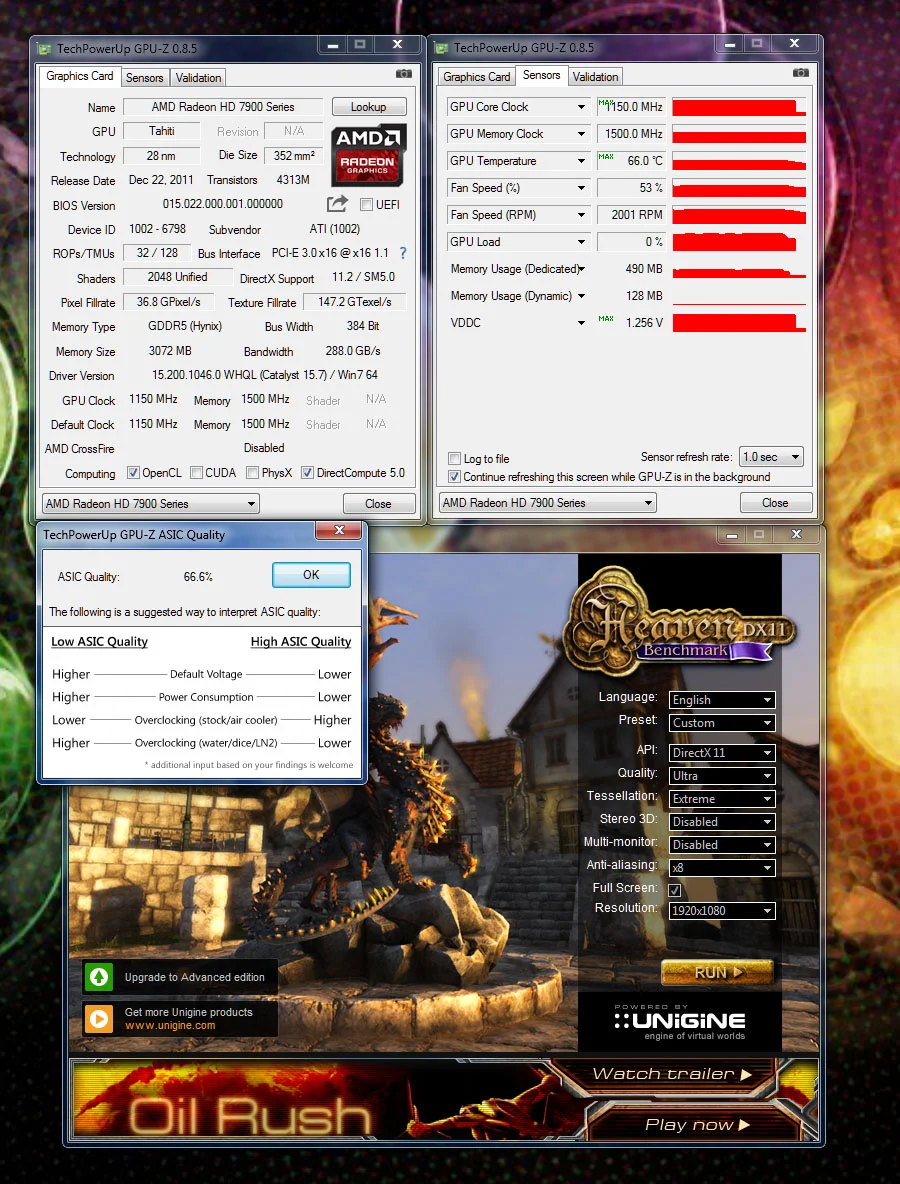Switch to Graphics Card tab in right GPU-Z window
The width and height of the screenshot is (900, 1184).
[476, 77]
